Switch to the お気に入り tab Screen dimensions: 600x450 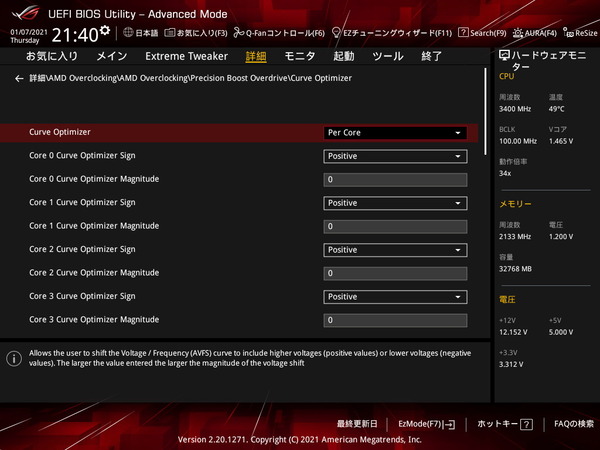[52, 56]
